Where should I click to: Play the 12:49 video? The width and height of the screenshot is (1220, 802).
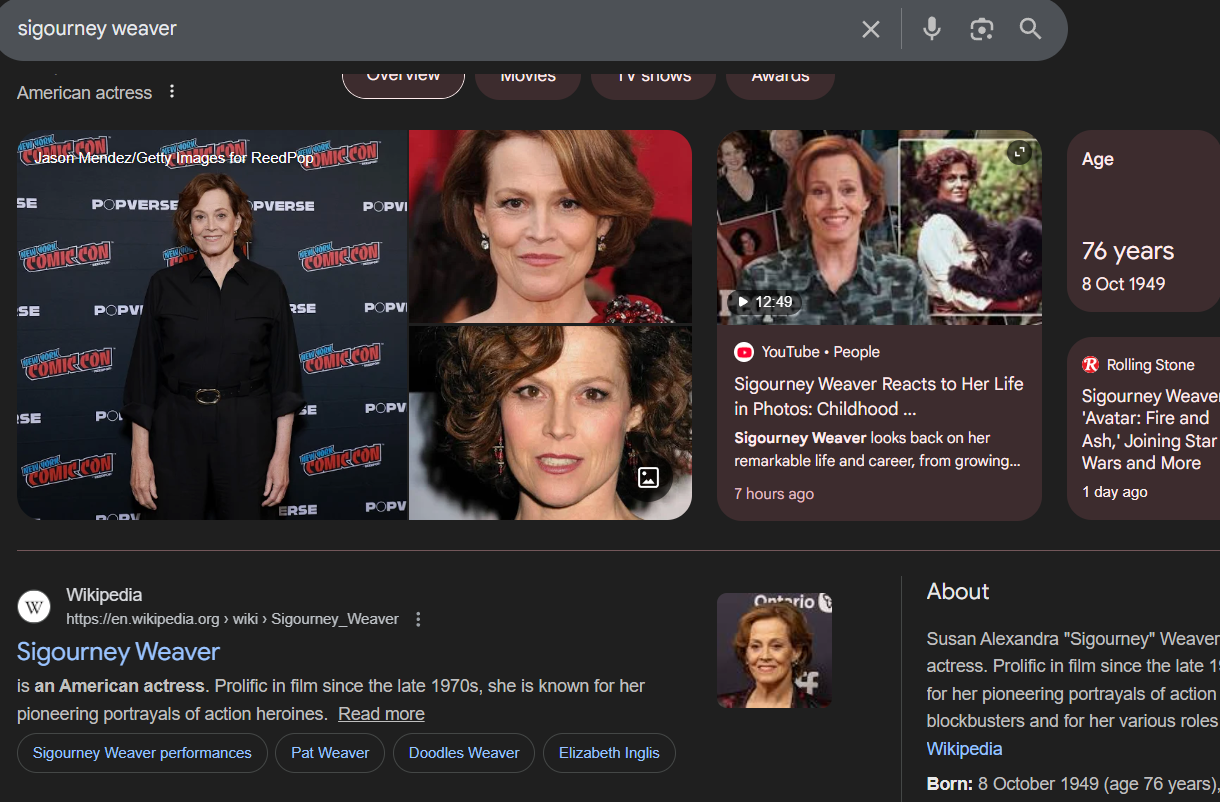click(x=765, y=301)
